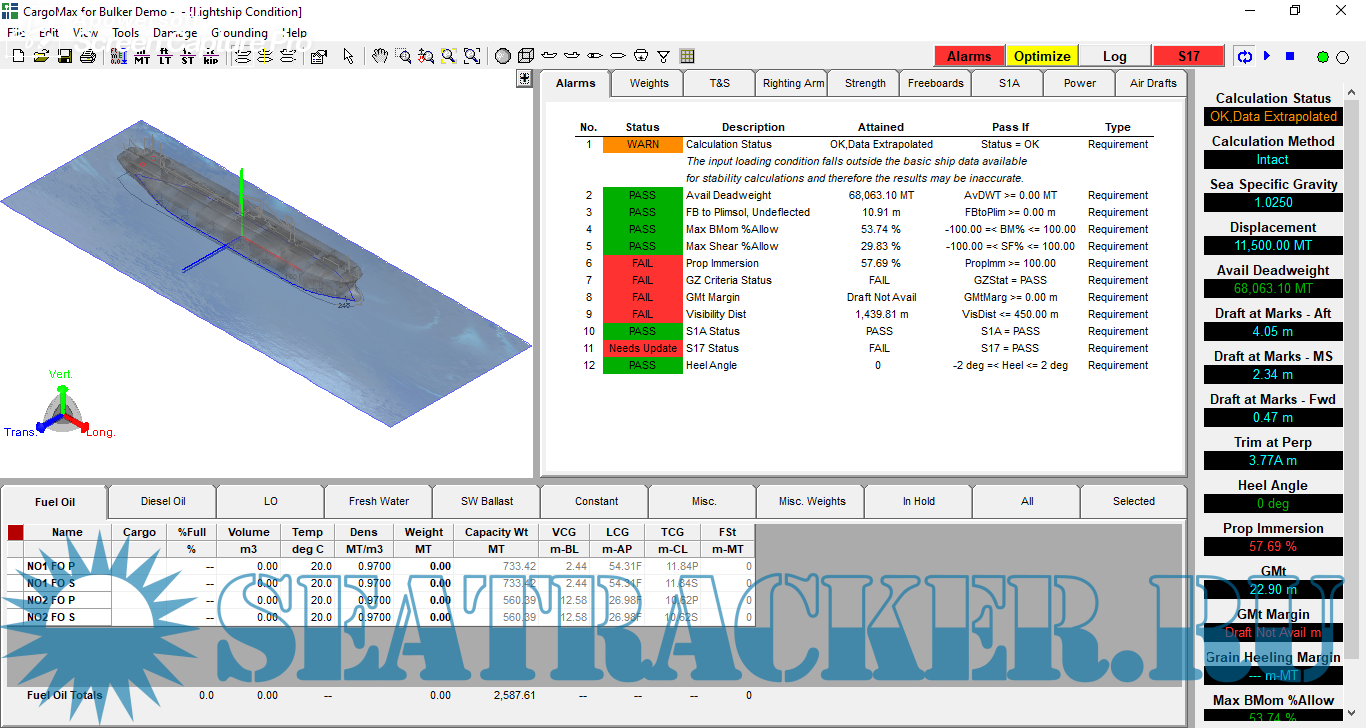Image resolution: width=1366 pixels, height=728 pixels.
Task: Toggle the auto-recalculate loop button
Action: point(1245,56)
